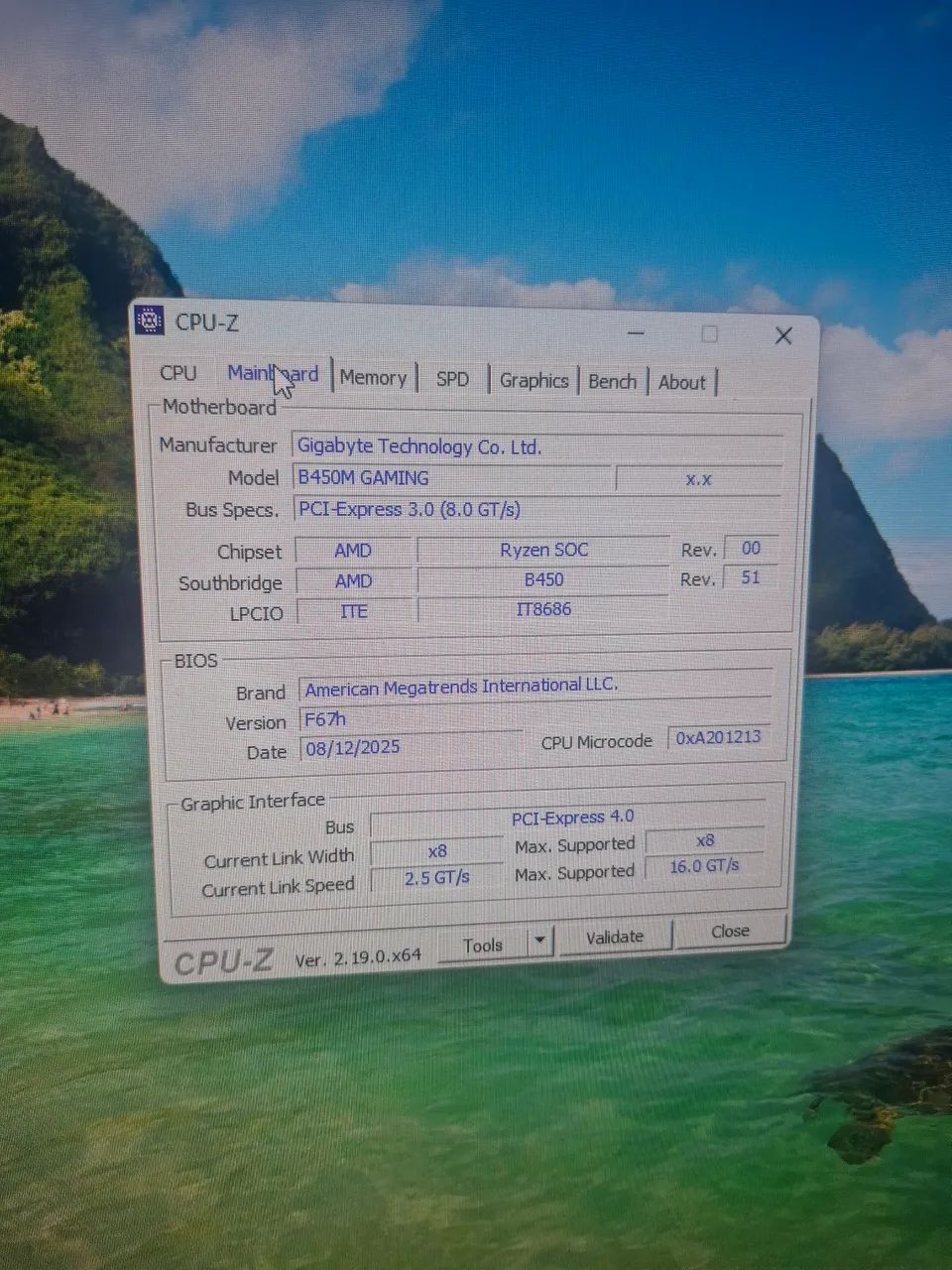
Task: Open the Memory tab
Action: click(373, 378)
